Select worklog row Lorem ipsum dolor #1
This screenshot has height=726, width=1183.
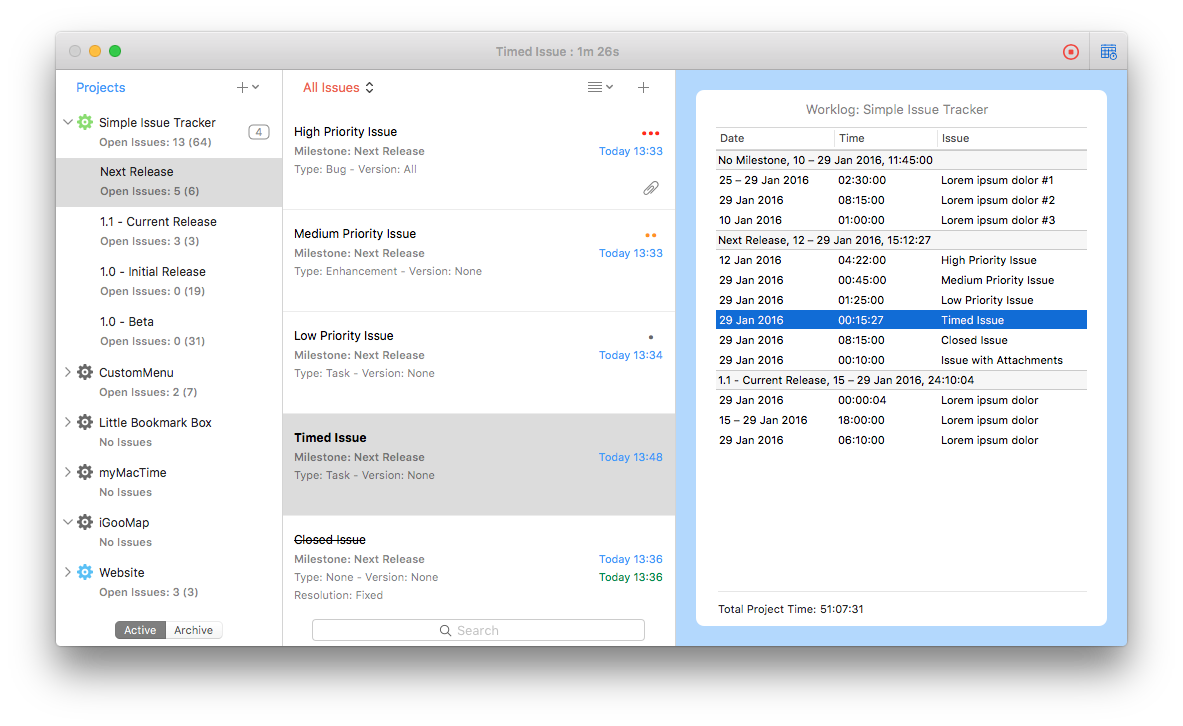point(901,180)
